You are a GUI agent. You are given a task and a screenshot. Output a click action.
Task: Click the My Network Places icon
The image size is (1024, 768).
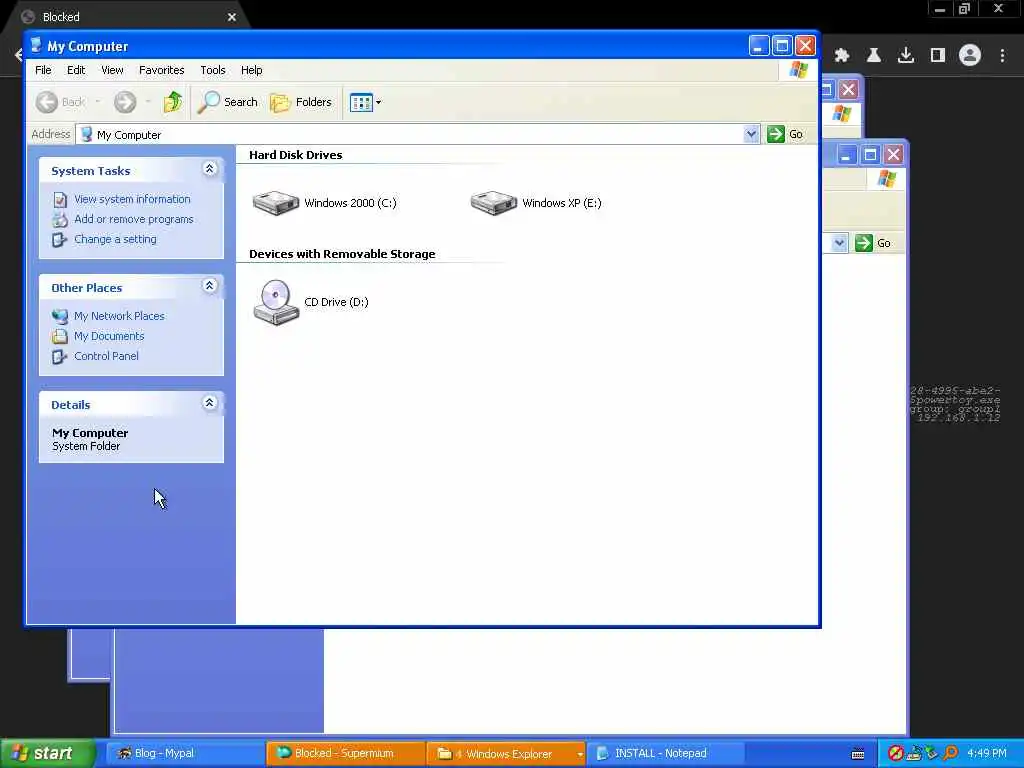pyautogui.click(x=60, y=316)
